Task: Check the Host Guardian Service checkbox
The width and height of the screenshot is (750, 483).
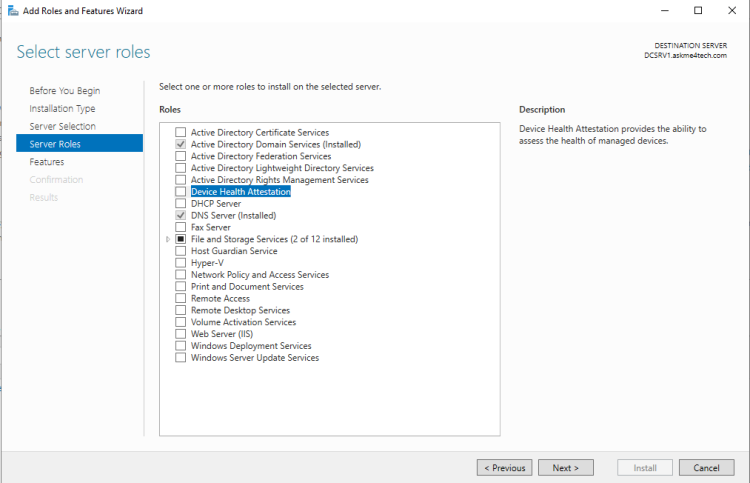Action: tap(180, 251)
